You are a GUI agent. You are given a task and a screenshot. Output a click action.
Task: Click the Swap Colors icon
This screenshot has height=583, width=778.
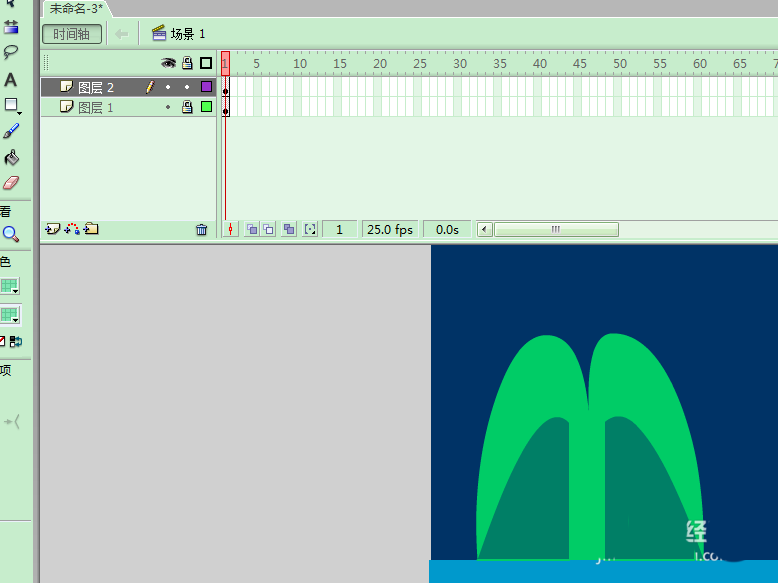click(x=16, y=341)
